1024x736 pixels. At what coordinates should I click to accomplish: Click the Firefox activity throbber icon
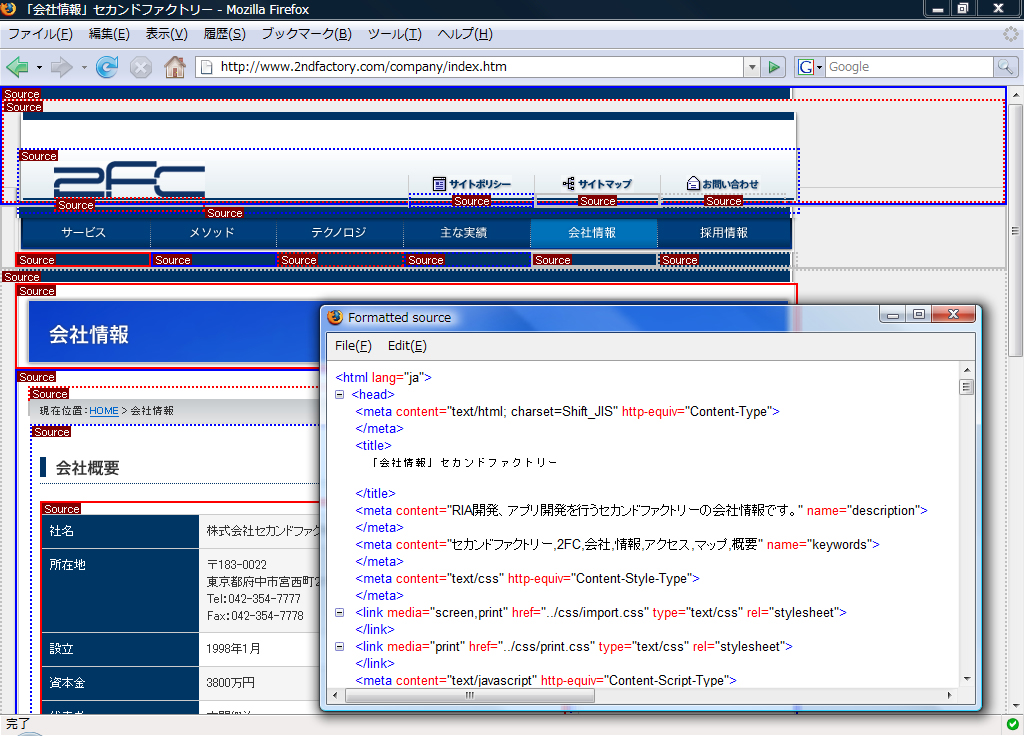click(x=1011, y=34)
